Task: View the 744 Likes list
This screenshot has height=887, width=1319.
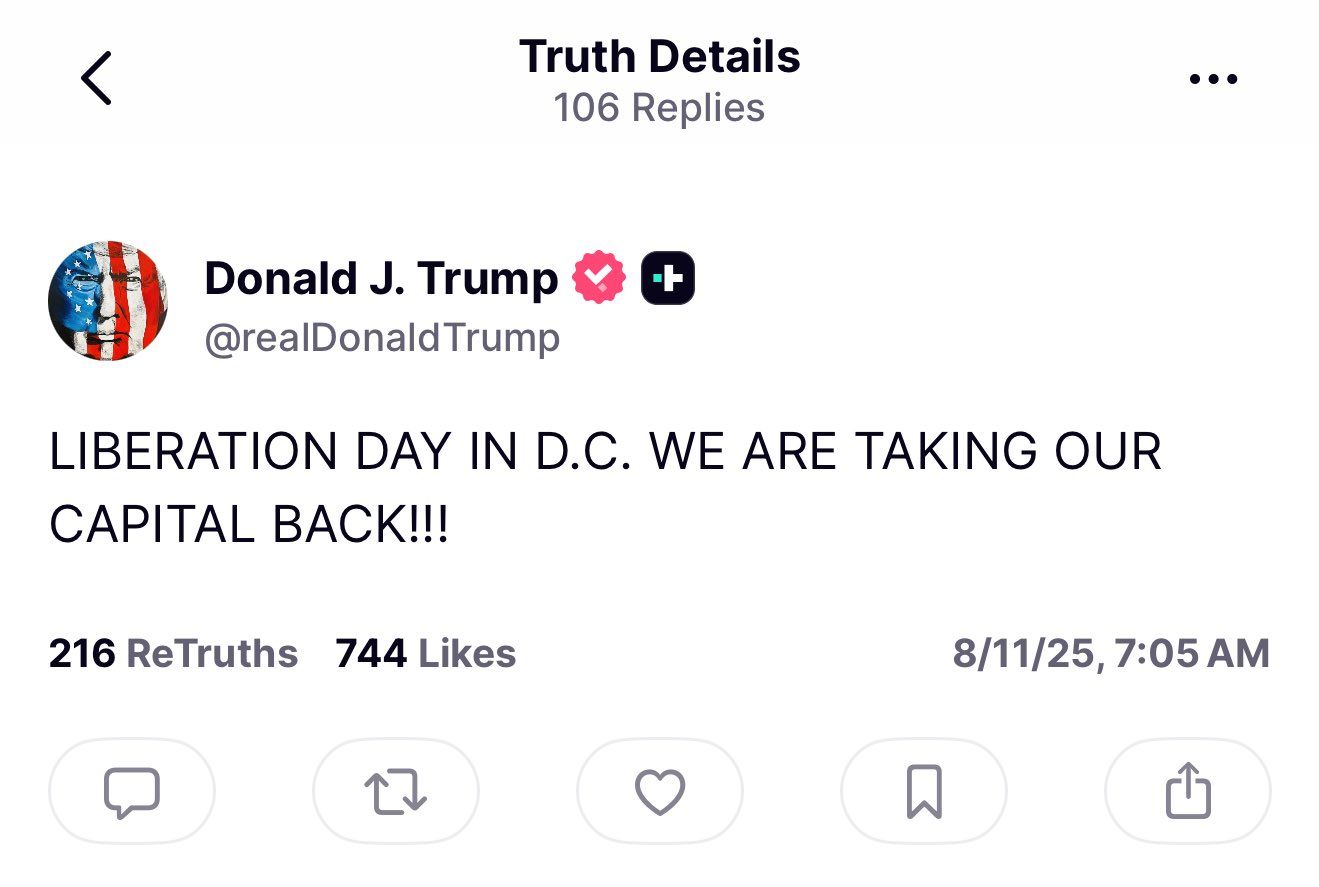Action: [x=426, y=654]
